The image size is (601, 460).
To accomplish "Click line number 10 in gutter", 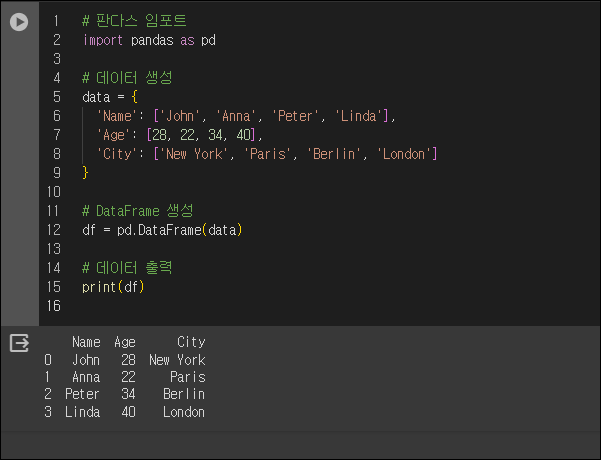I will pos(54,192).
